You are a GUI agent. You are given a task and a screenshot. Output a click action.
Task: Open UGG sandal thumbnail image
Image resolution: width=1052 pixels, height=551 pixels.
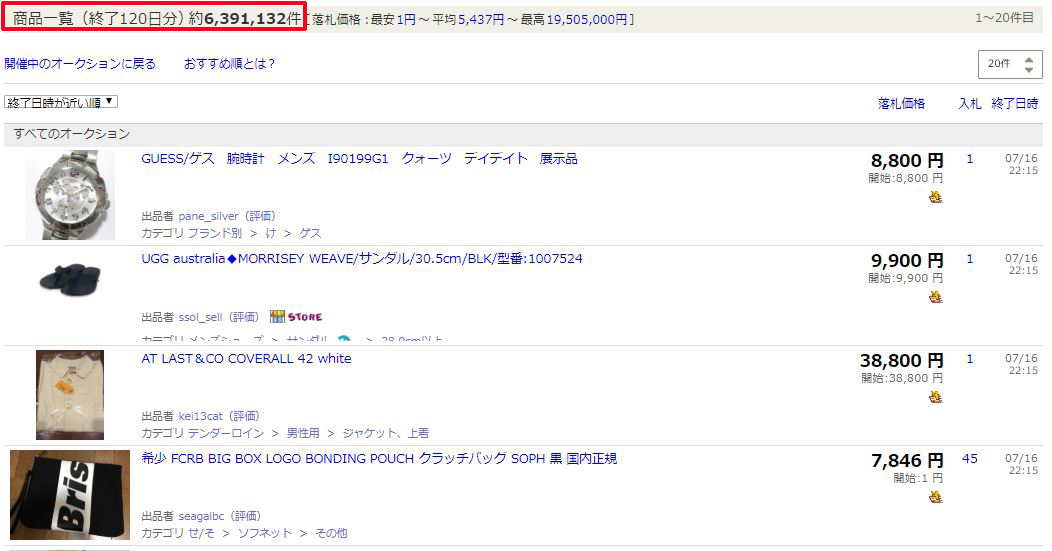click(x=70, y=279)
